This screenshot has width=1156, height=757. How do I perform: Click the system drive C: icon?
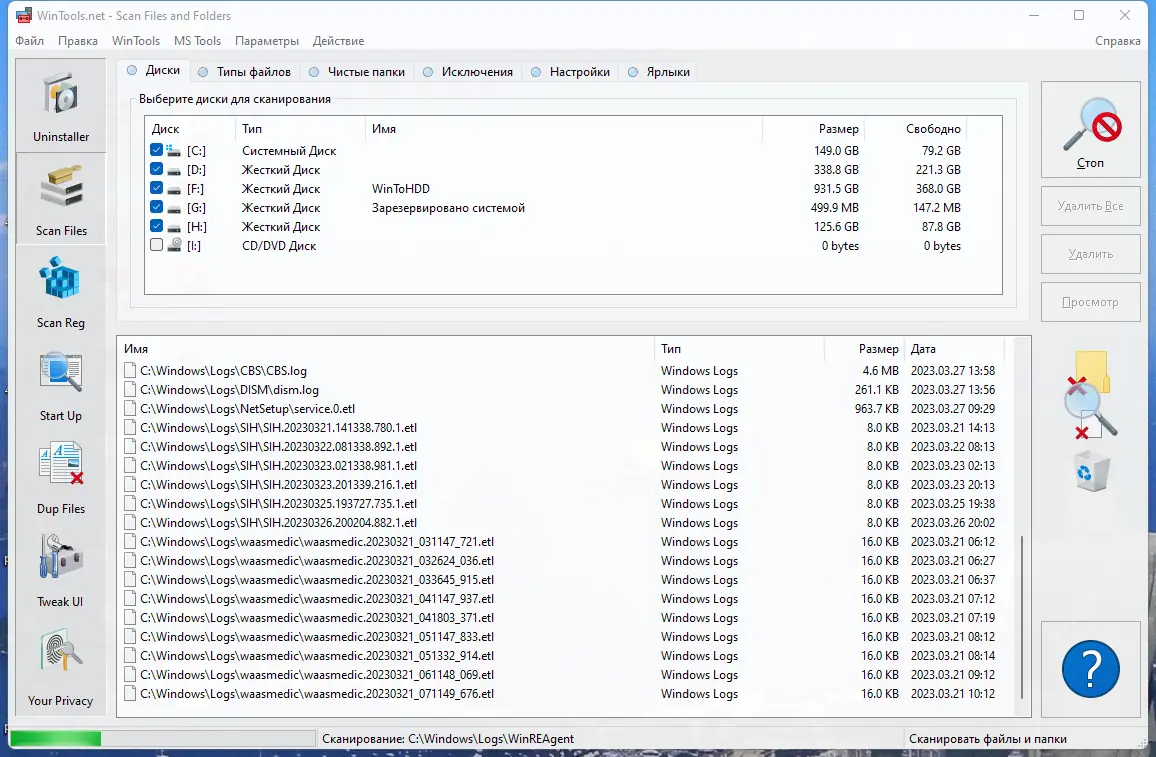tap(174, 150)
